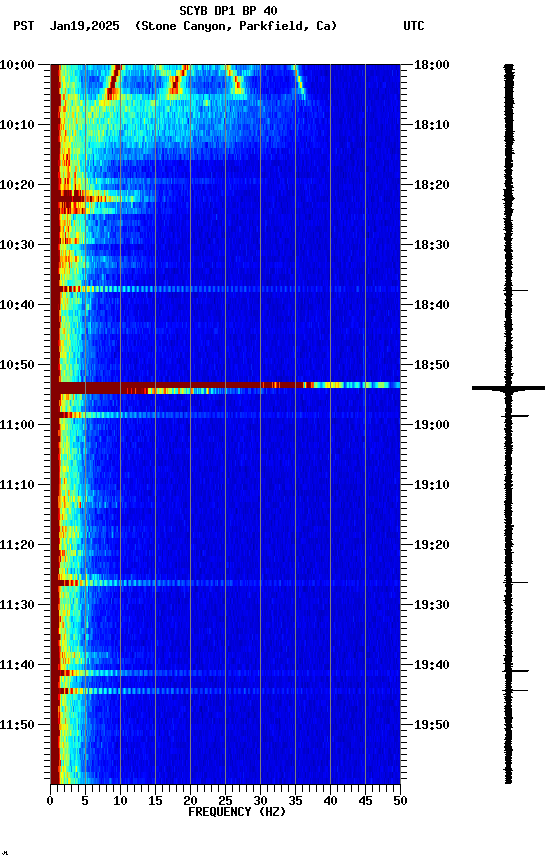Click the seismogram spike near 19:41
The height and width of the screenshot is (864, 552).
pyautogui.click(x=516, y=671)
